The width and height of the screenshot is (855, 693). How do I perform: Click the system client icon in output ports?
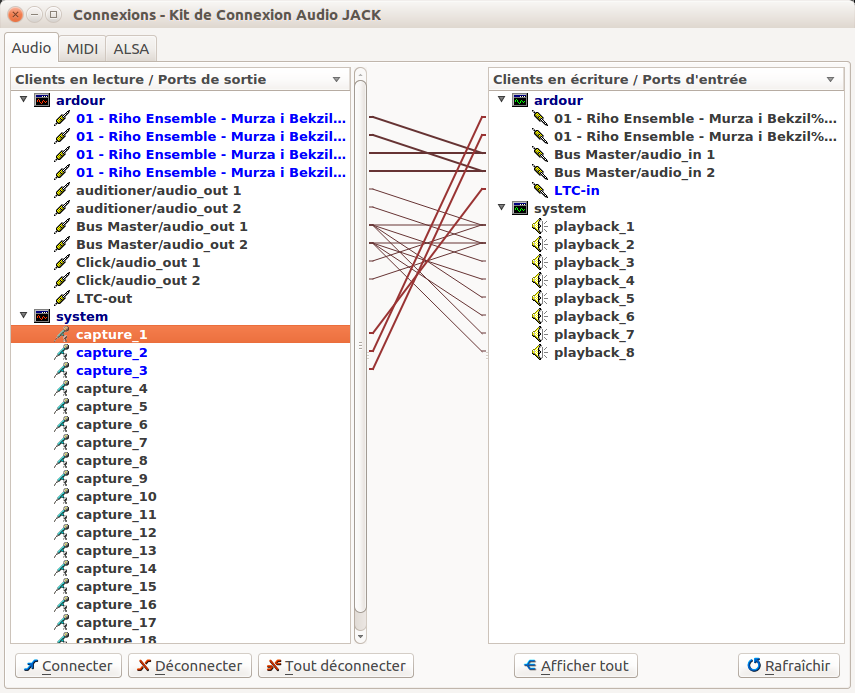pos(42,316)
